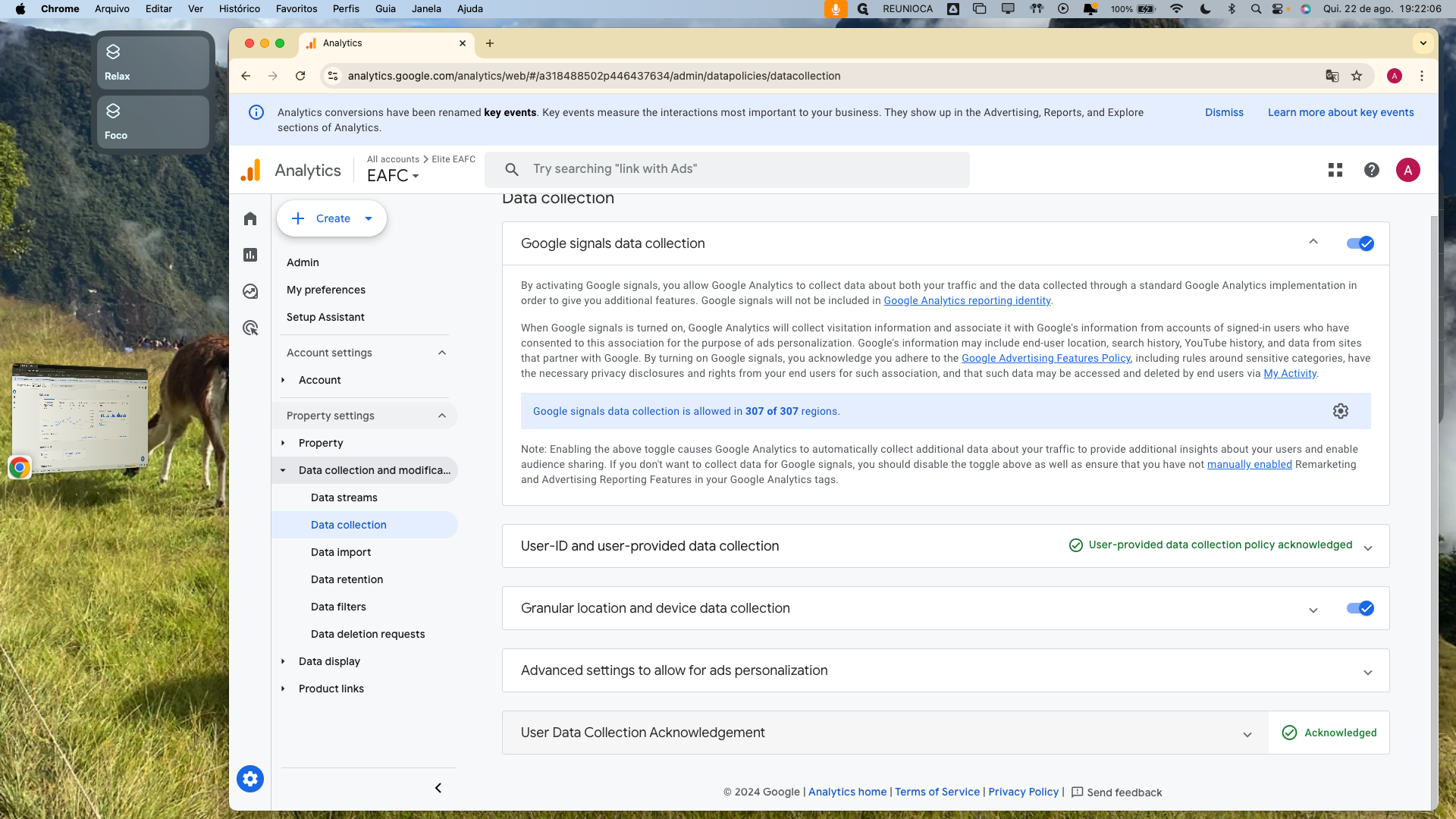Open the Chrome three-dot menu
Viewport: 1456px width, 819px height.
click(1422, 76)
